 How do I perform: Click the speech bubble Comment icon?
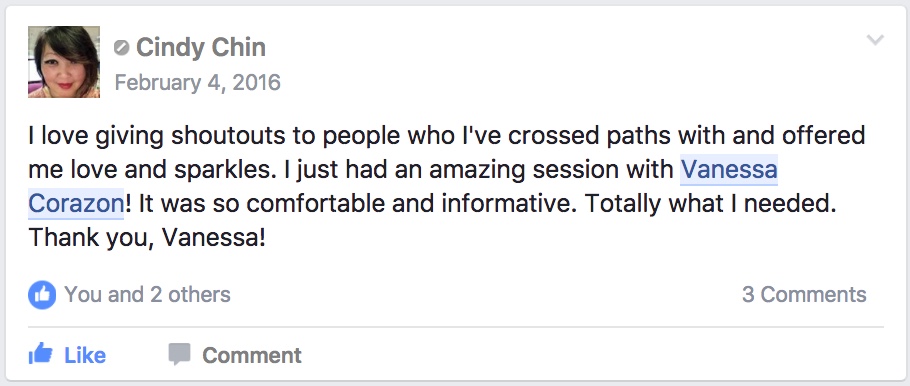click(179, 354)
